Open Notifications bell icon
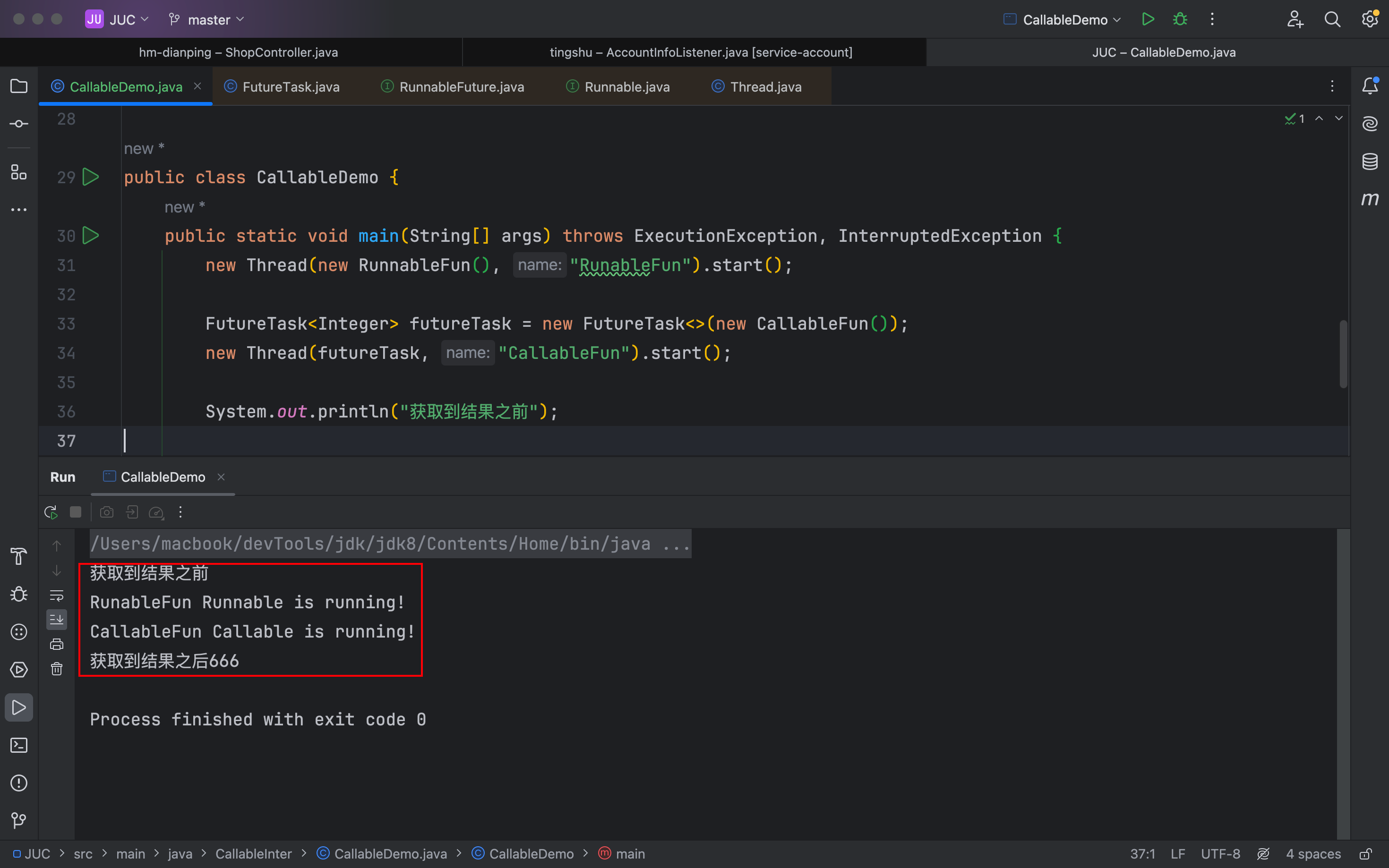This screenshot has width=1389, height=868. (1370, 86)
